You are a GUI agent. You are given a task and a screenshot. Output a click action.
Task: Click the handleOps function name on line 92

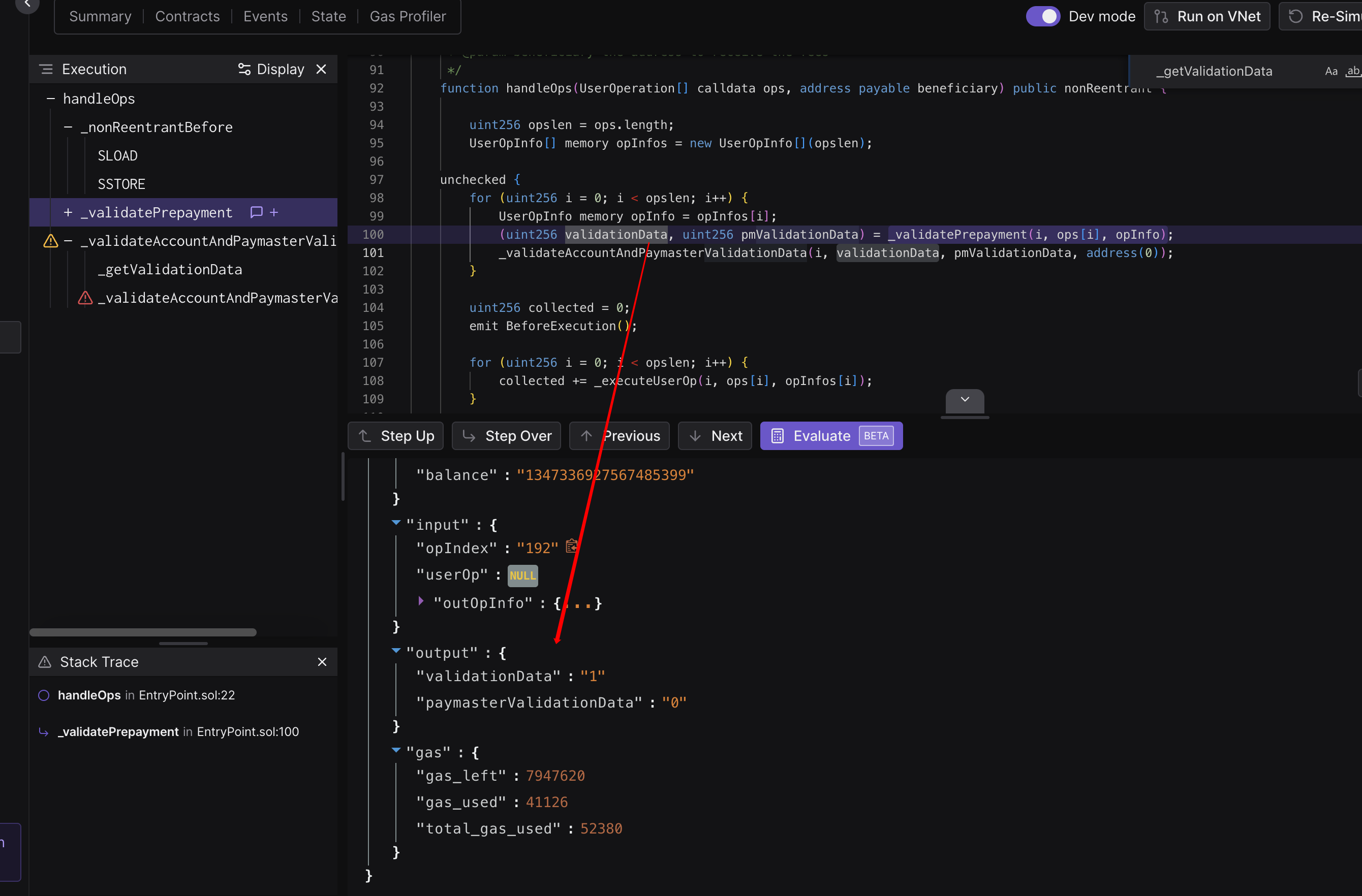pos(539,88)
